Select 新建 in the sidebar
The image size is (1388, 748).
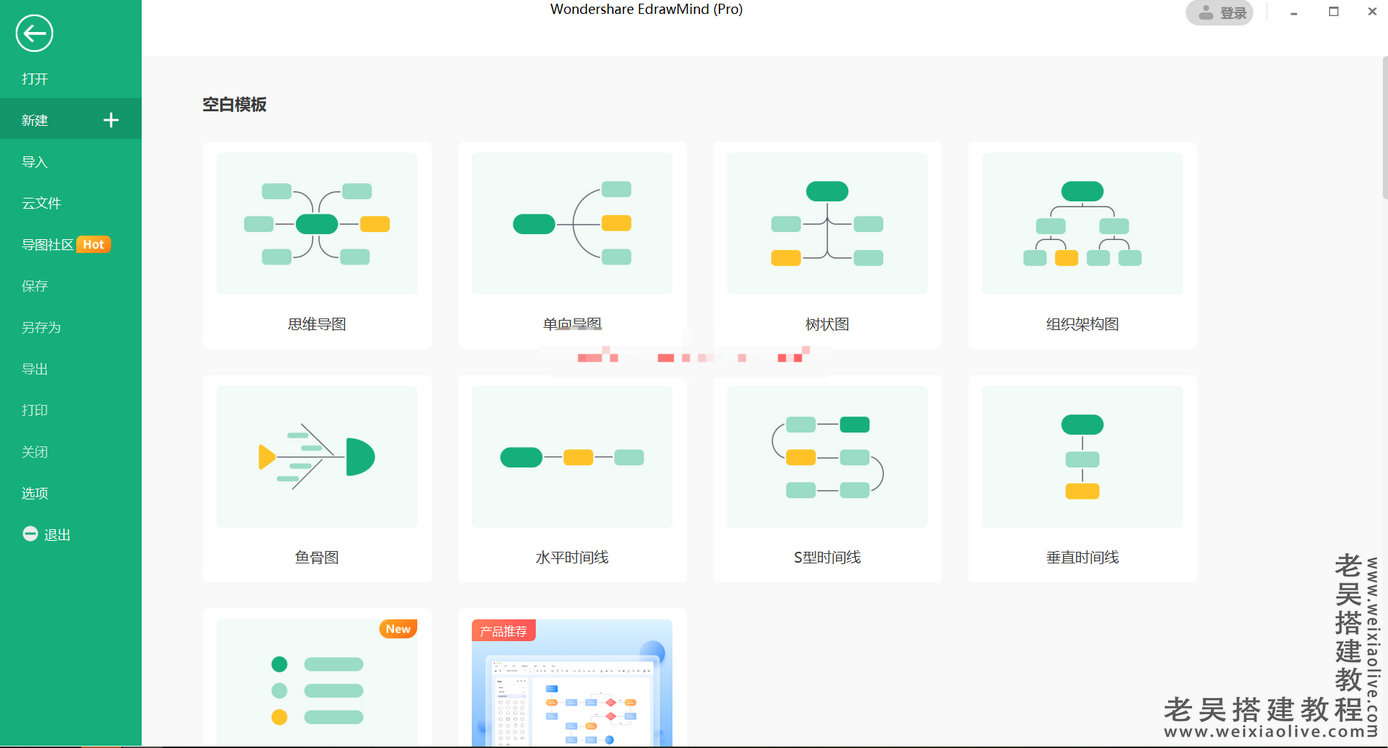coord(70,120)
